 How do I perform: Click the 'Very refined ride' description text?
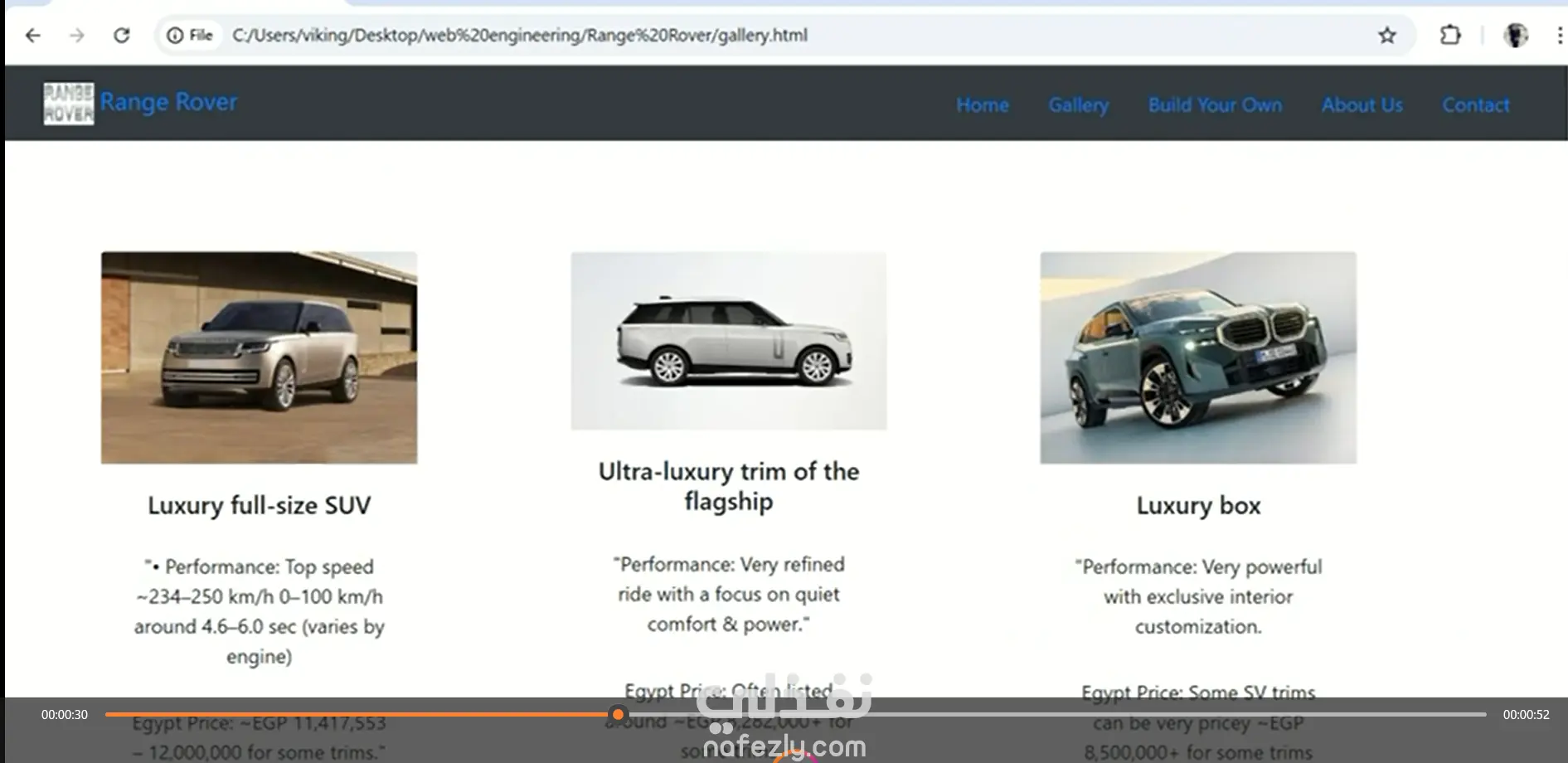(729, 594)
